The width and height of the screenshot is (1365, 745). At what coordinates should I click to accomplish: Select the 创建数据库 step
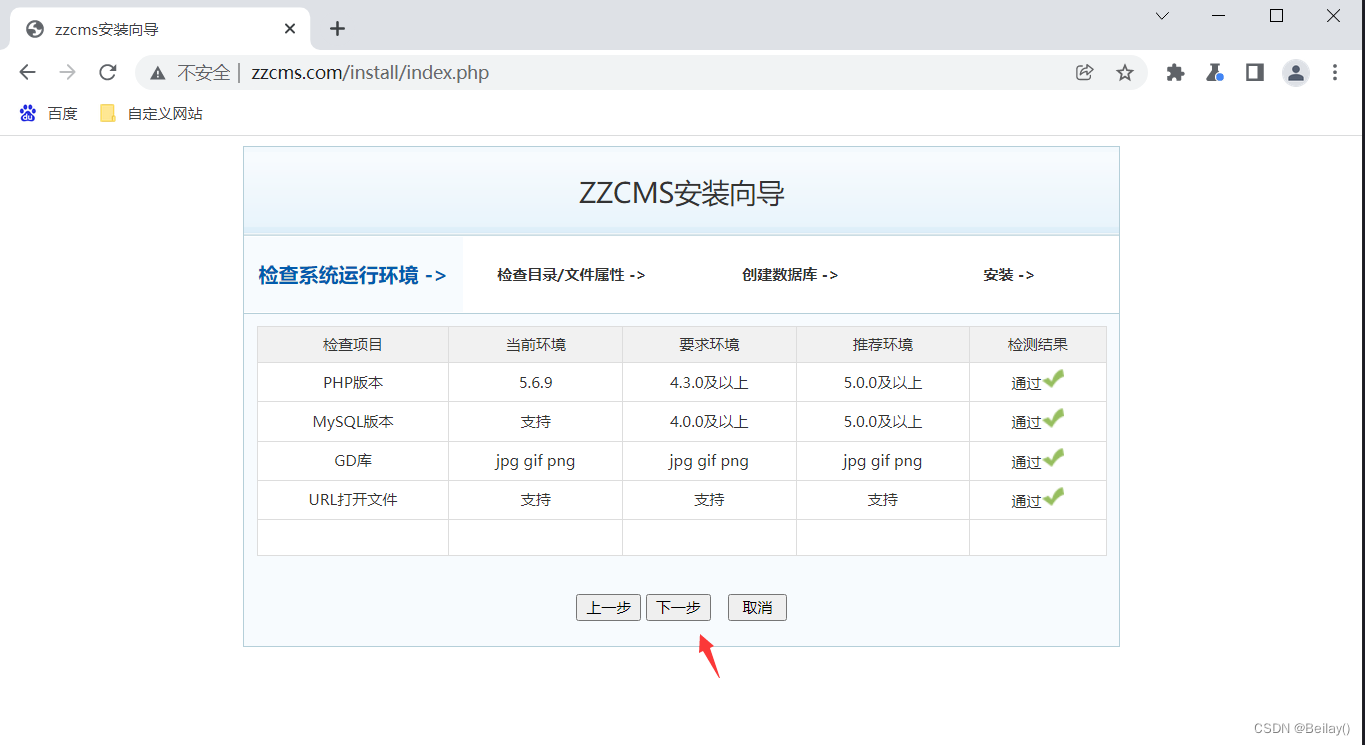click(x=790, y=275)
